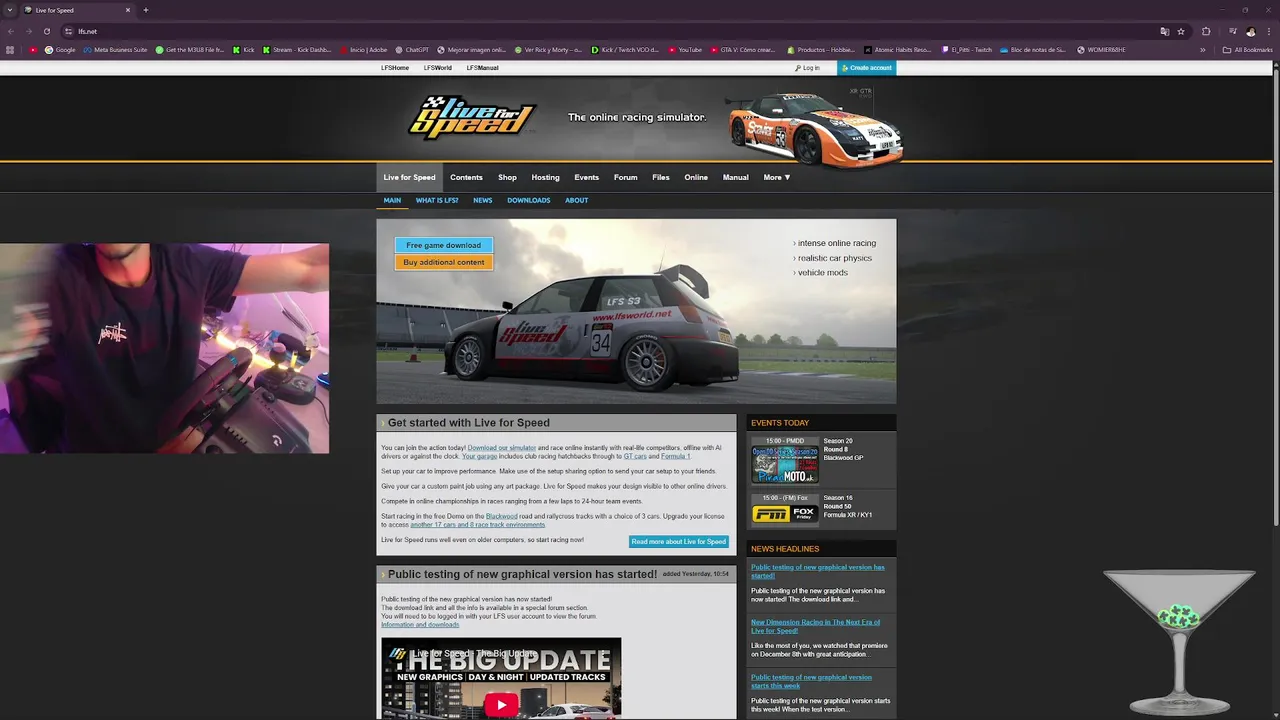Viewport: 1280px width, 720px height.
Task: Open the apps grid bookmark icon
Action: 10,49
